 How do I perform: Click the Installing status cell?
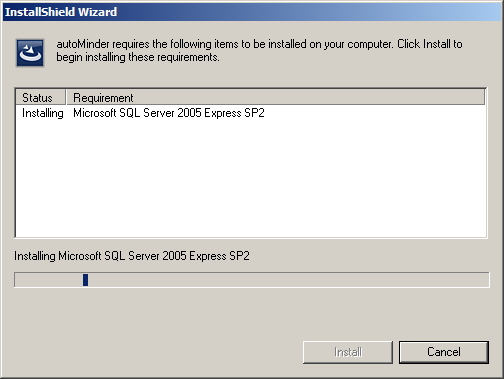pos(43,113)
